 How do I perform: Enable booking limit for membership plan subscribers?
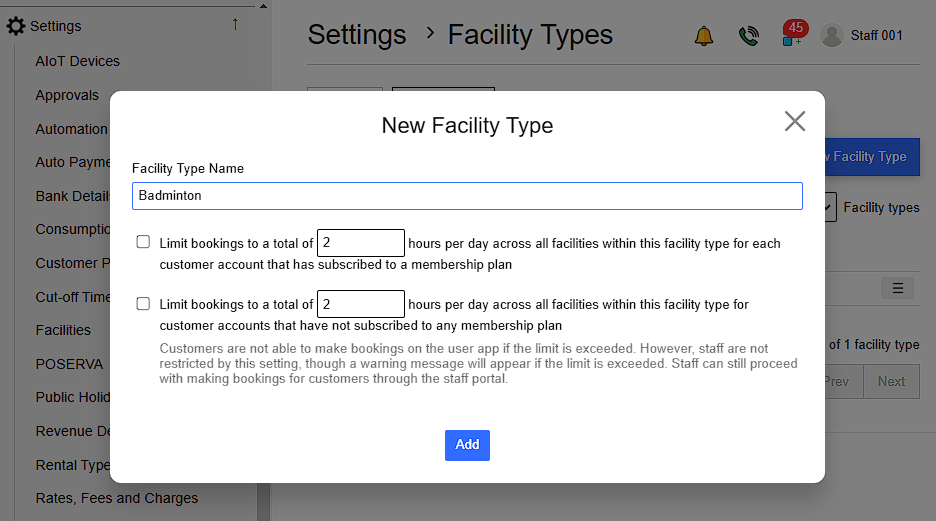coord(143,242)
